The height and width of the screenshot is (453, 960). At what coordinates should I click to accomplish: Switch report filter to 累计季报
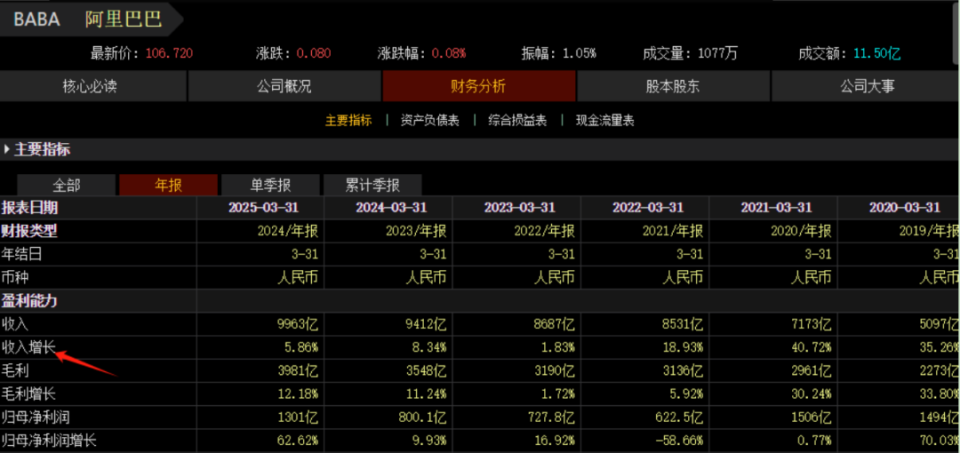[372, 185]
